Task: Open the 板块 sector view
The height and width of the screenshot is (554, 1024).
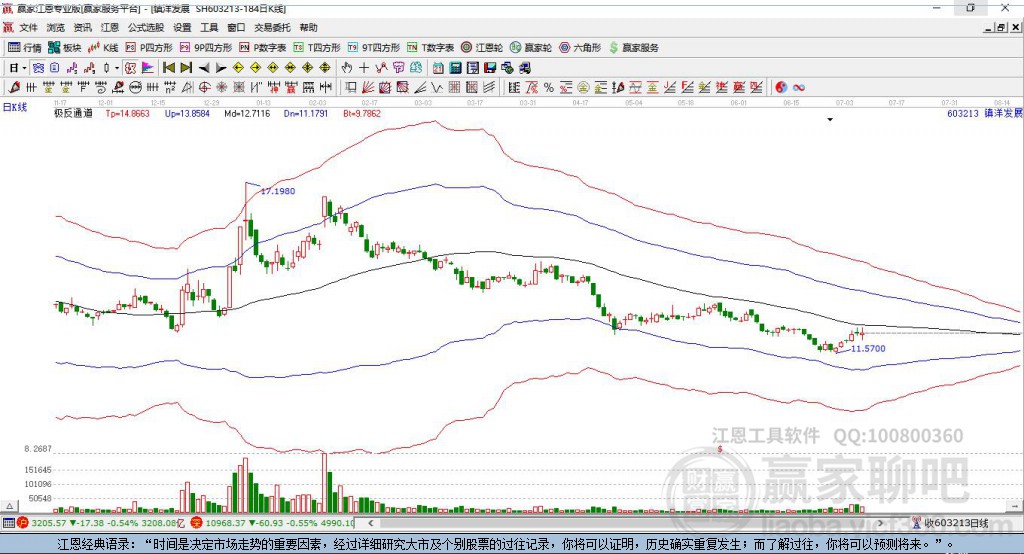Action: (65, 48)
